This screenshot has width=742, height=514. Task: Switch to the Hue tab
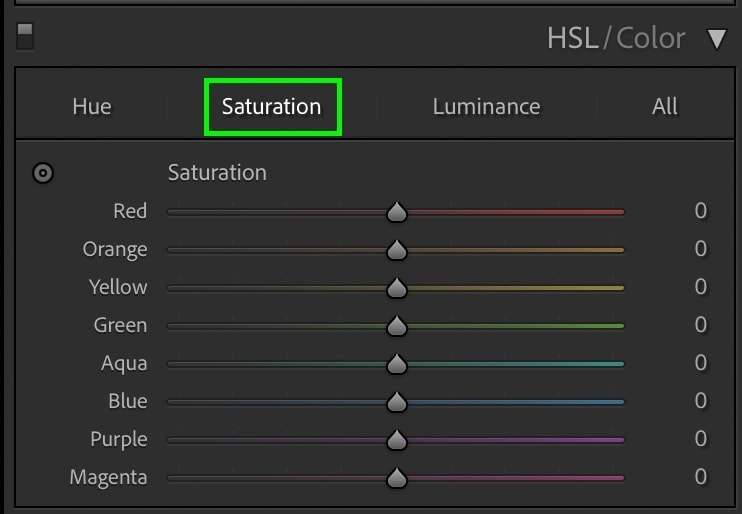[x=92, y=106]
